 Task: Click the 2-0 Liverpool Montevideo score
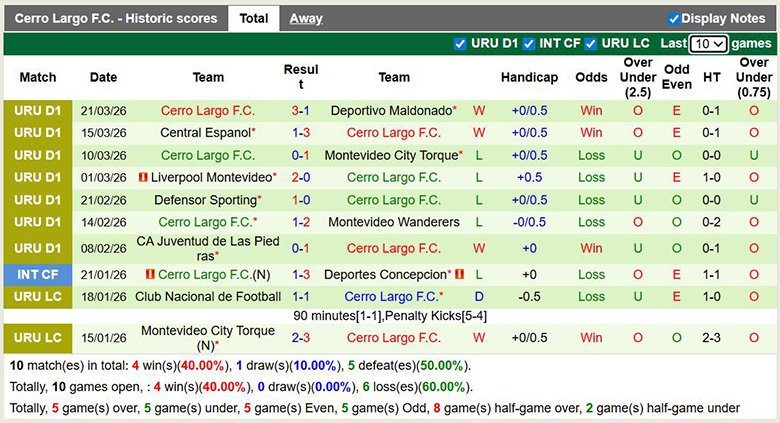(300, 177)
